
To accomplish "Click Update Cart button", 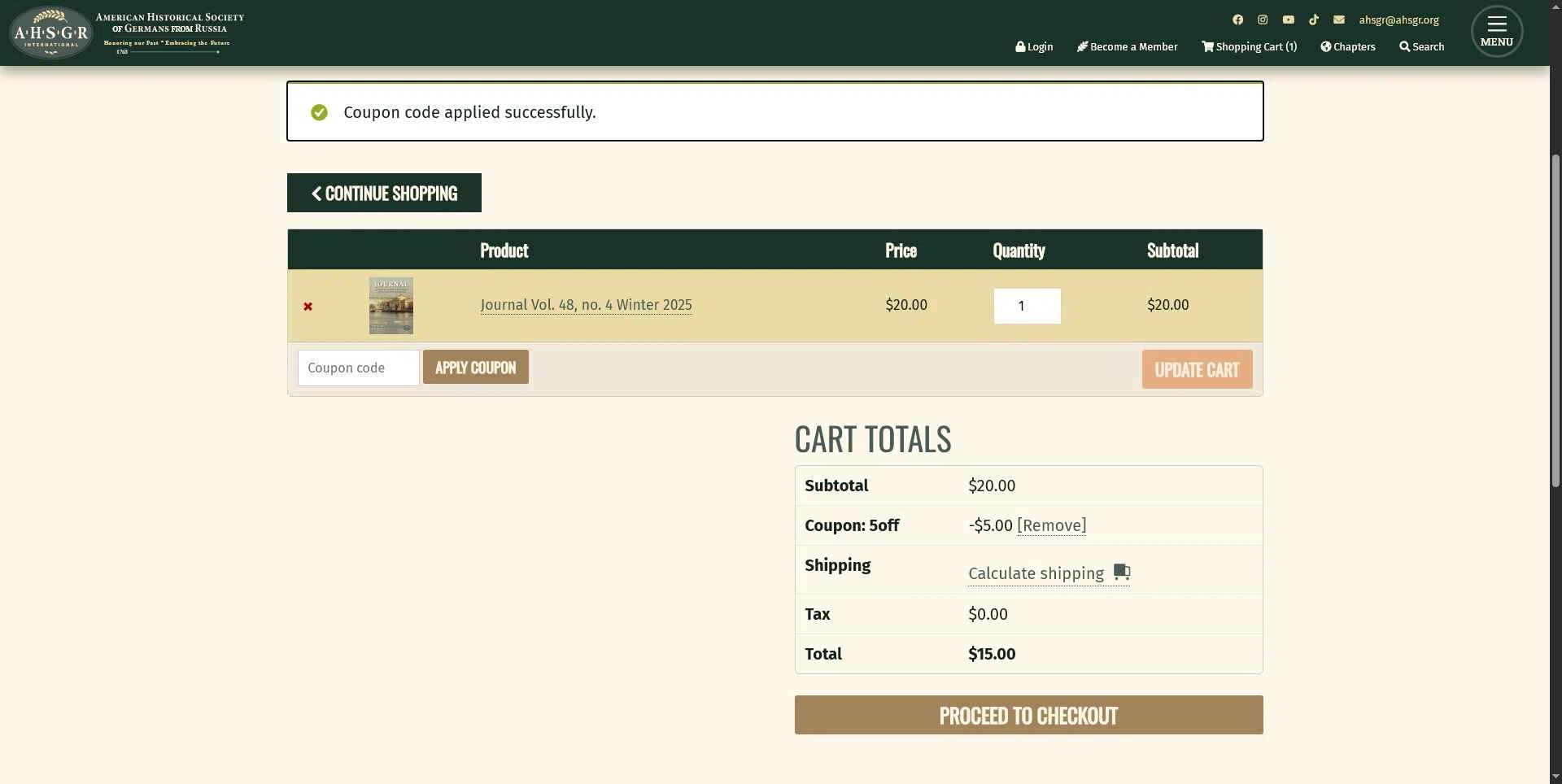I will [x=1197, y=369].
